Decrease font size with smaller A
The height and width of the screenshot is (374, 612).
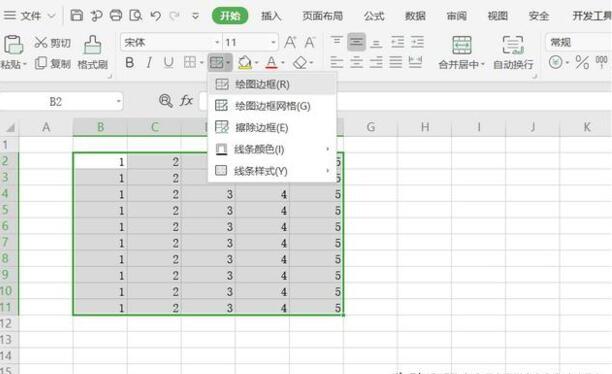tap(310, 42)
